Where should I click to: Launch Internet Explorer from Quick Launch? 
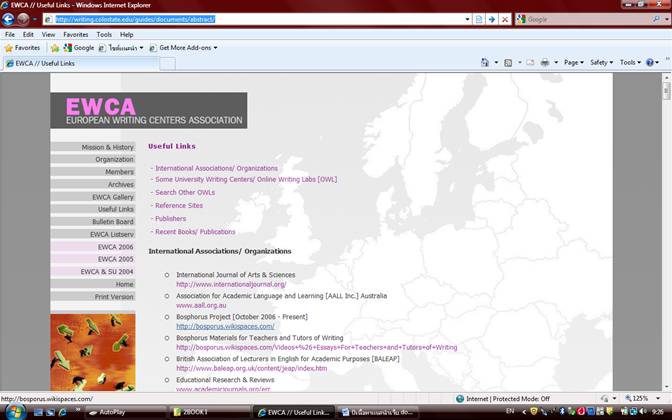pos(63,412)
